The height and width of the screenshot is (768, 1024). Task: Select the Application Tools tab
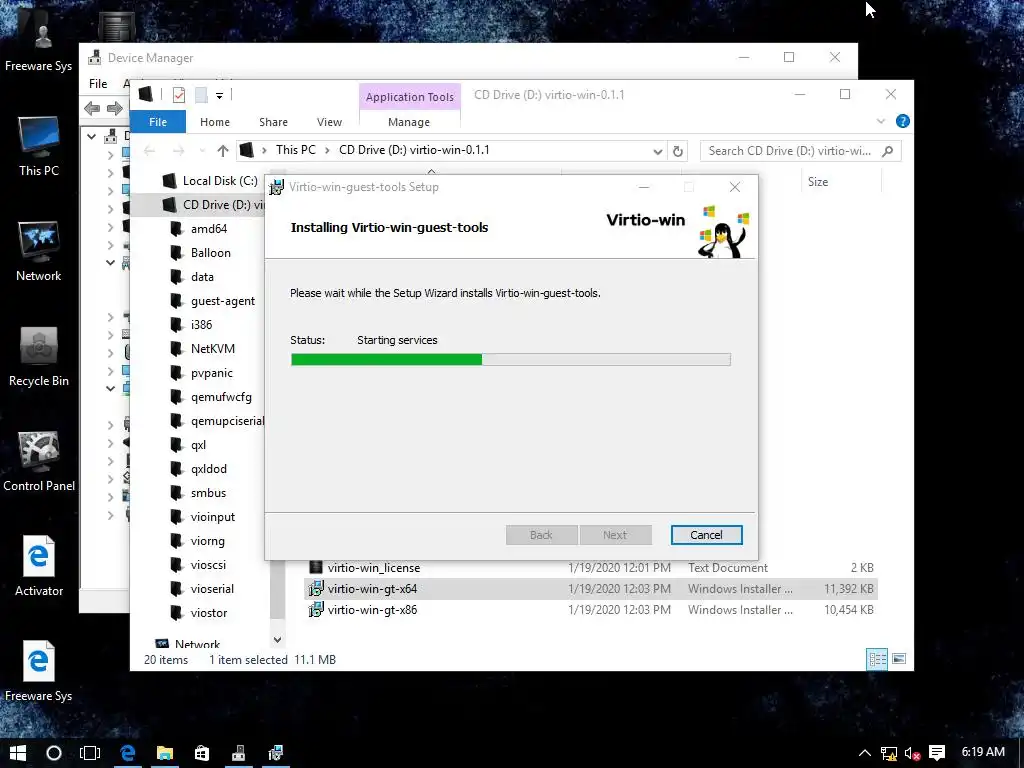click(409, 97)
